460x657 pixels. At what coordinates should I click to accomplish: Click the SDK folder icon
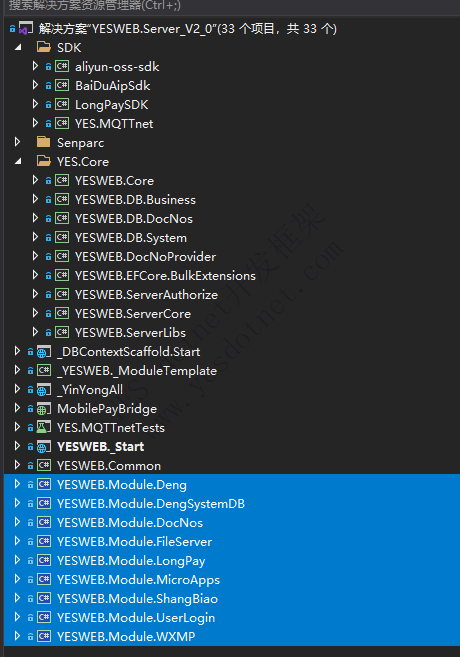44,47
